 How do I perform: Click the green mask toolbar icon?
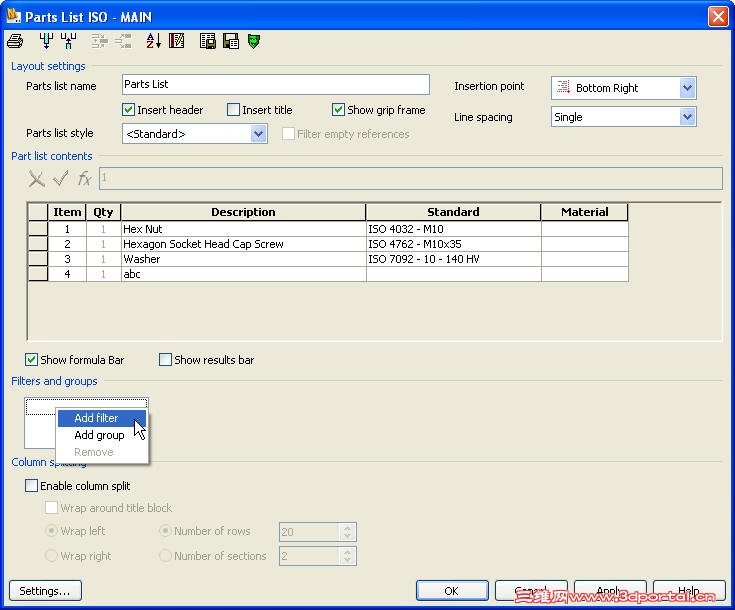[x=254, y=41]
